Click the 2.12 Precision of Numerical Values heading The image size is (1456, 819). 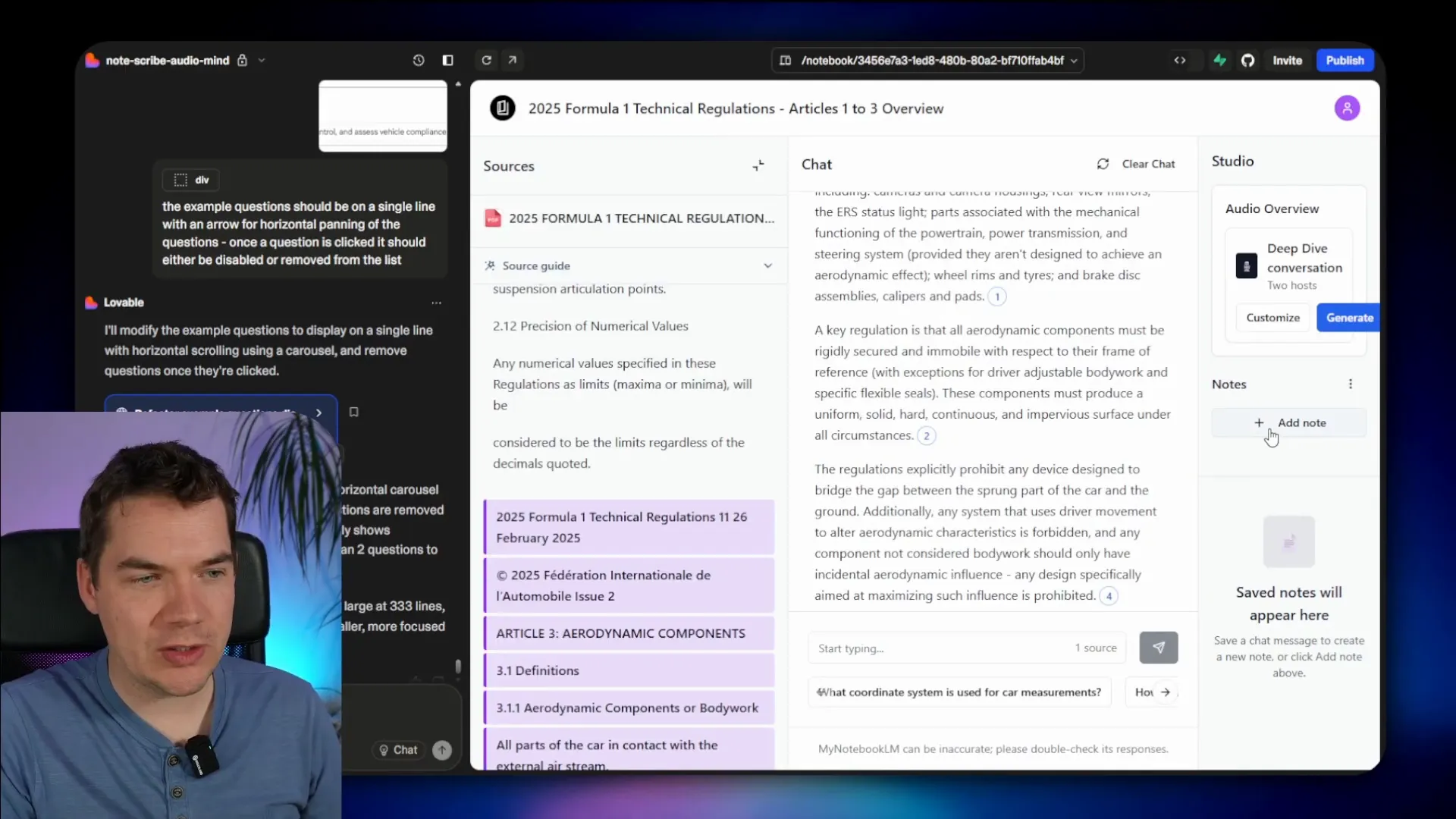click(x=590, y=326)
